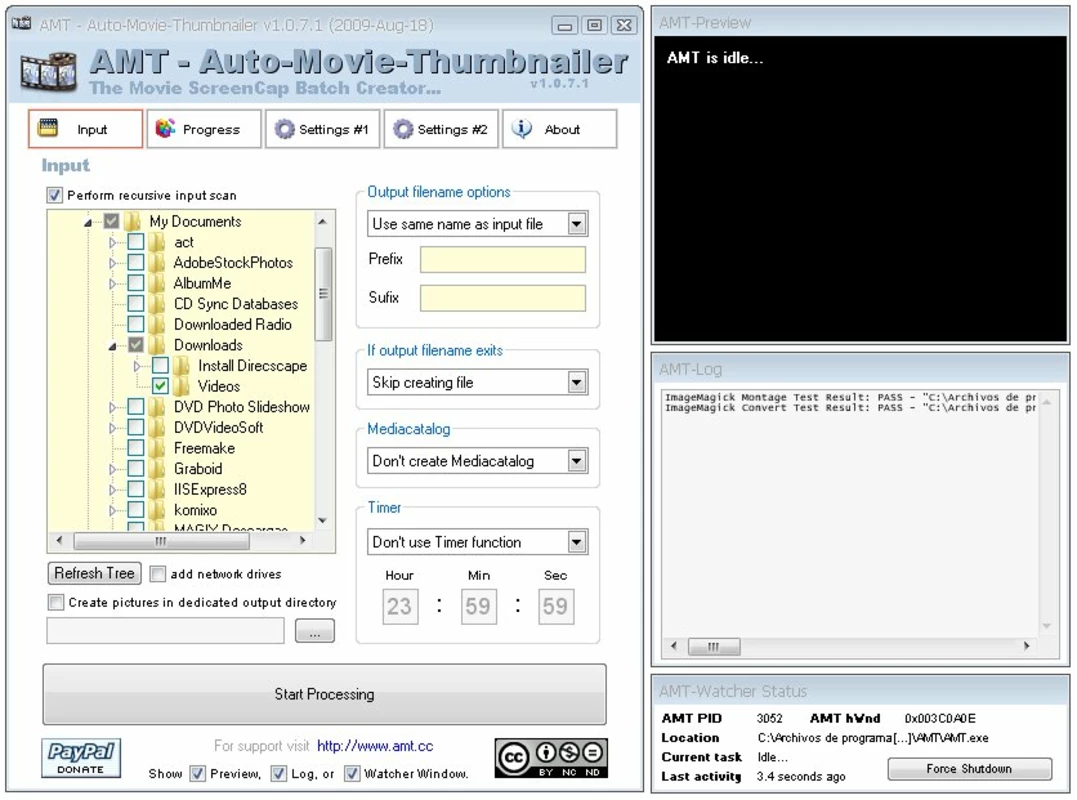
Task: Toggle Show Watcher Window checkbox
Action: [352, 773]
